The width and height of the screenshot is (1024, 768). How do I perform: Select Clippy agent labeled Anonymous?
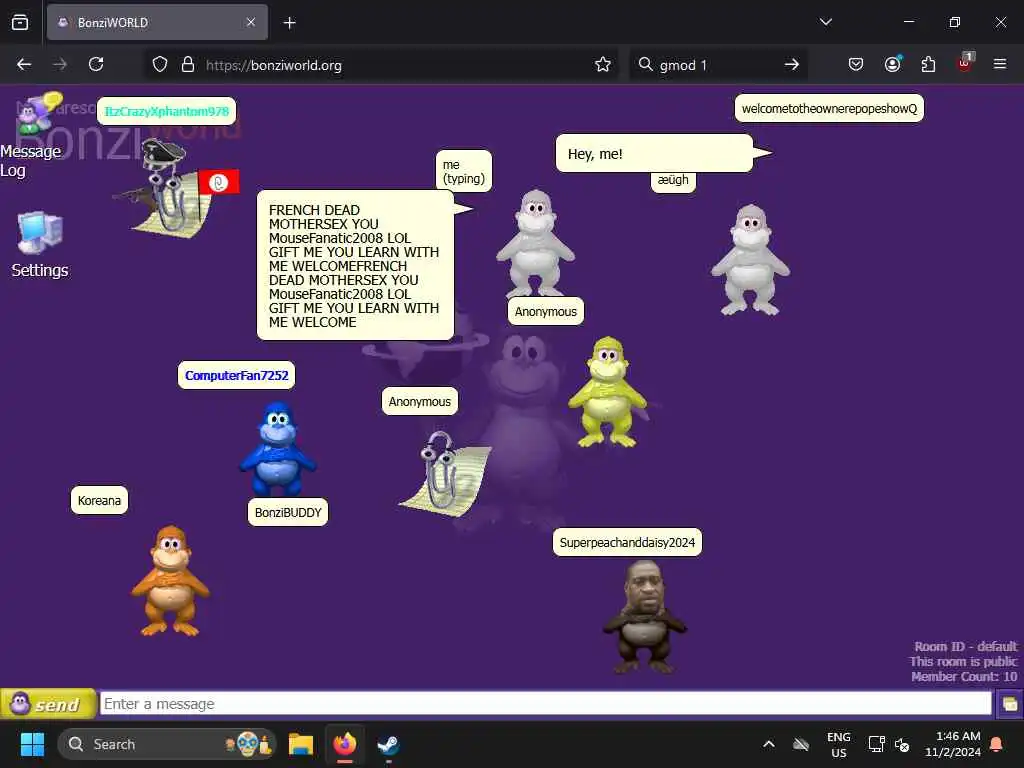(445, 473)
